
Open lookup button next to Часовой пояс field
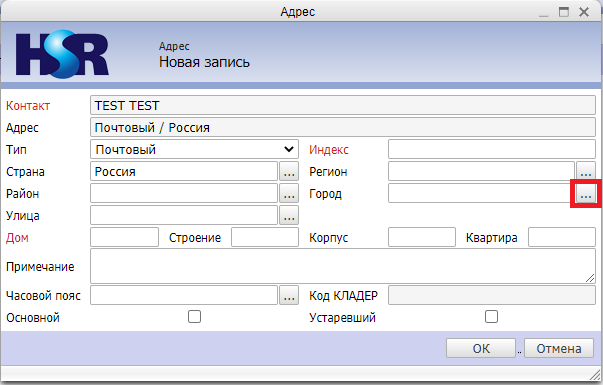point(289,295)
